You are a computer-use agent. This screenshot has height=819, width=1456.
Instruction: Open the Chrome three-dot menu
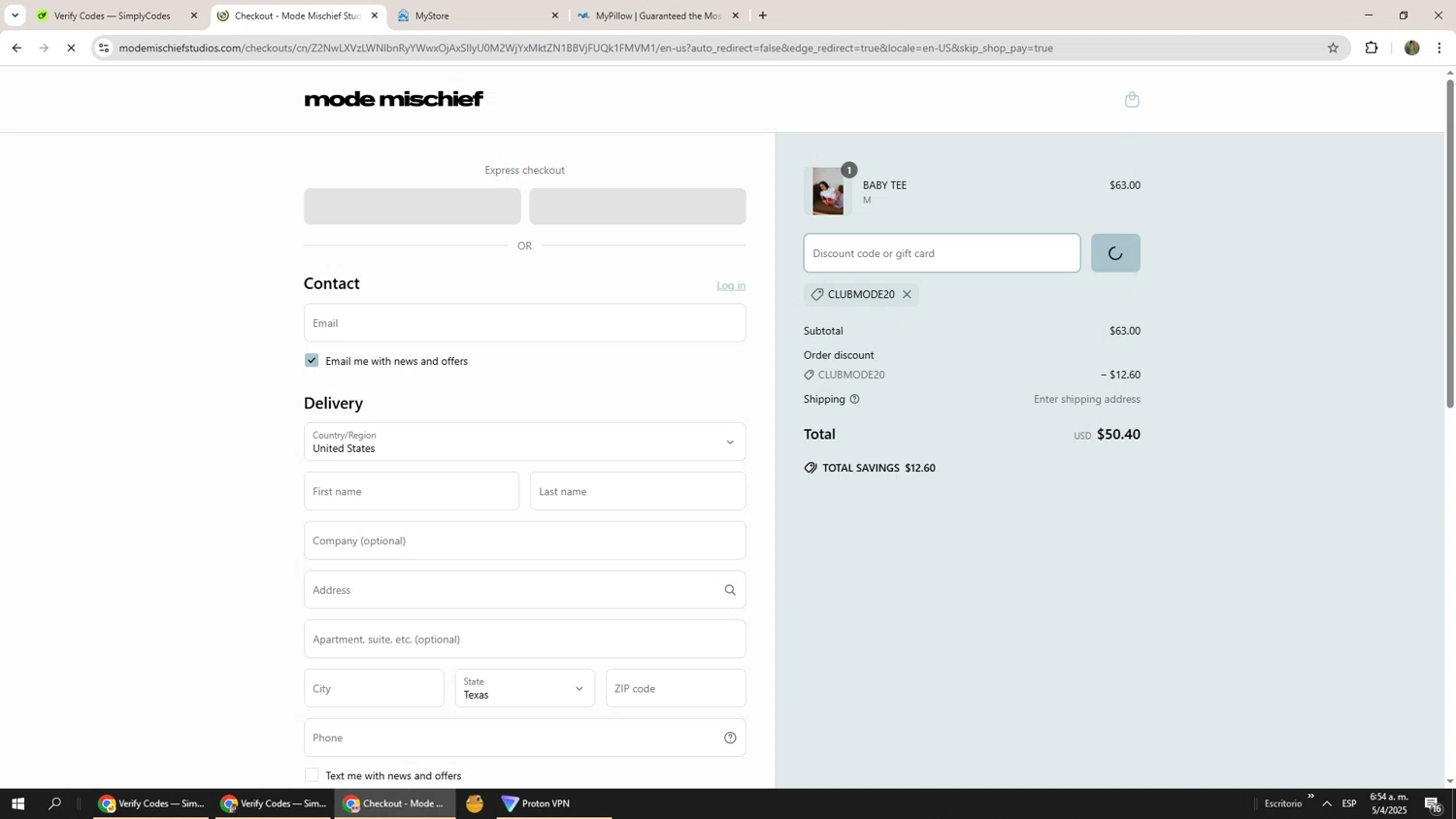pyautogui.click(x=1439, y=48)
